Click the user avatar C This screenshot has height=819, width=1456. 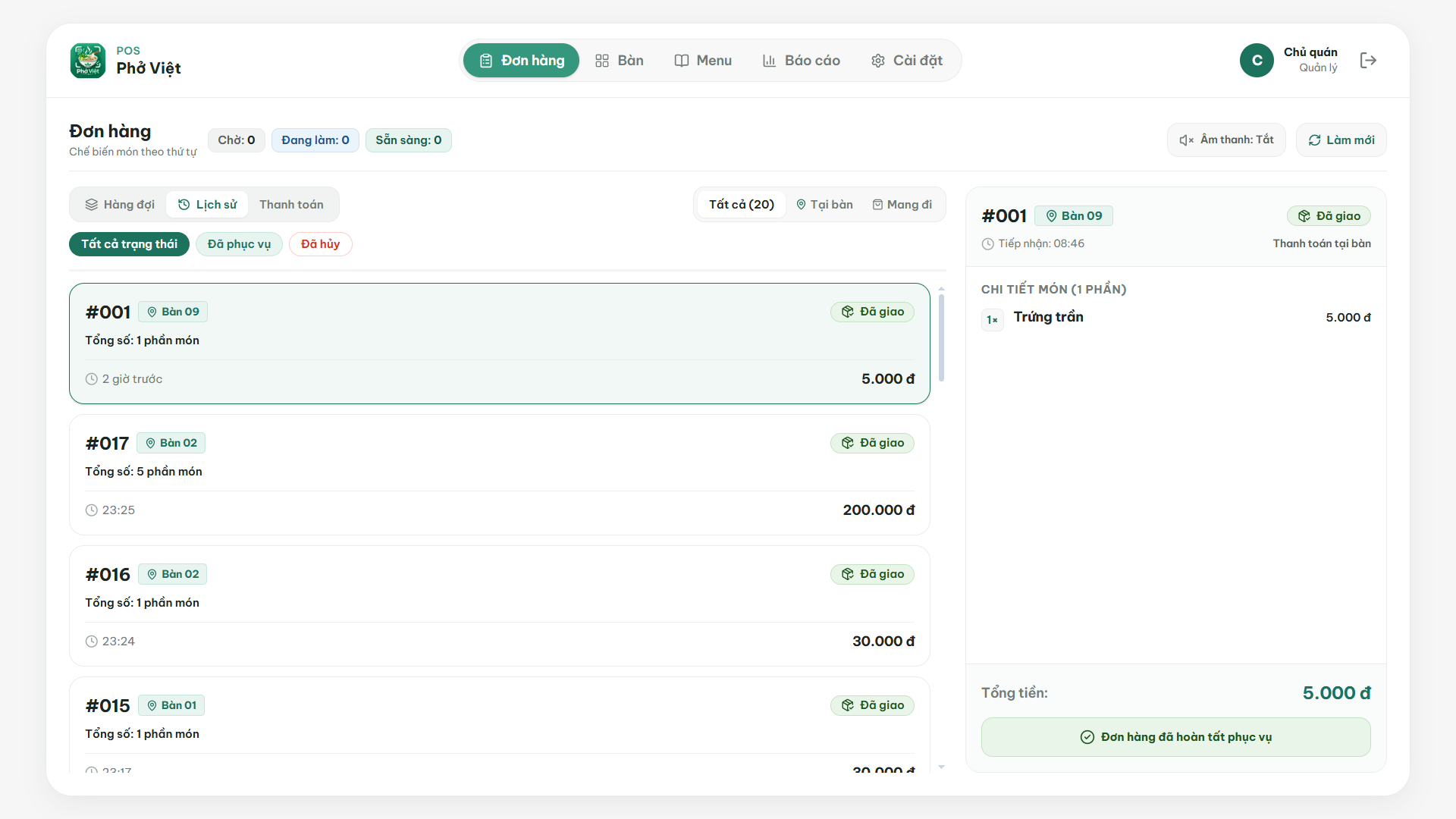point(1257,61)
